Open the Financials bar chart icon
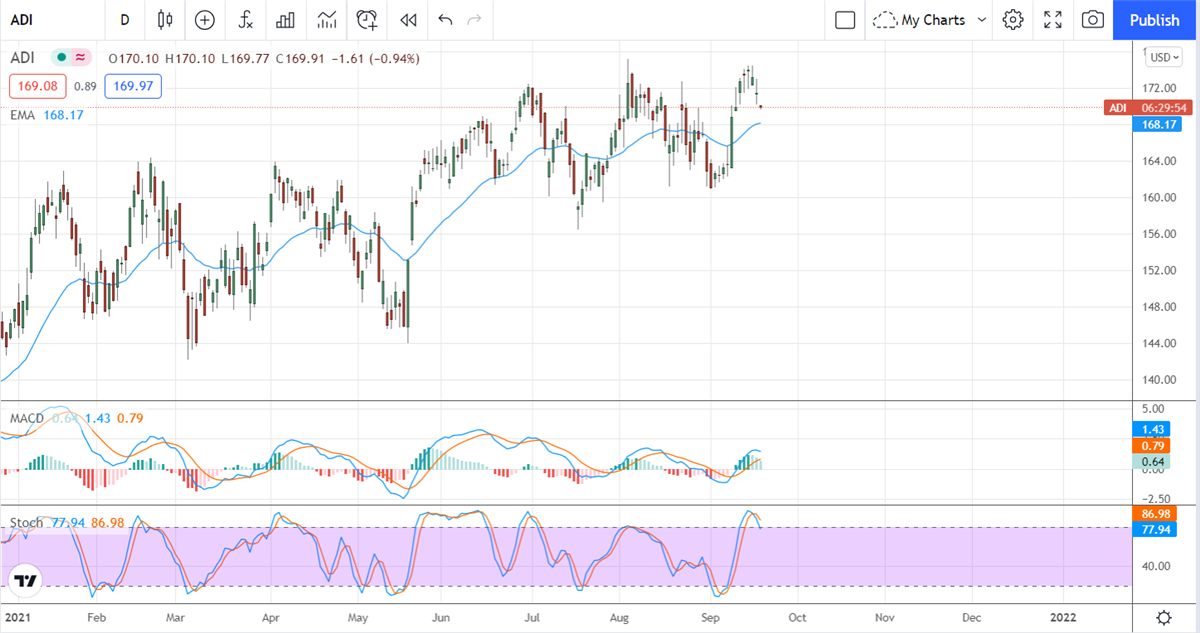Screen dimensions: 1200x633 coord(285,20)
